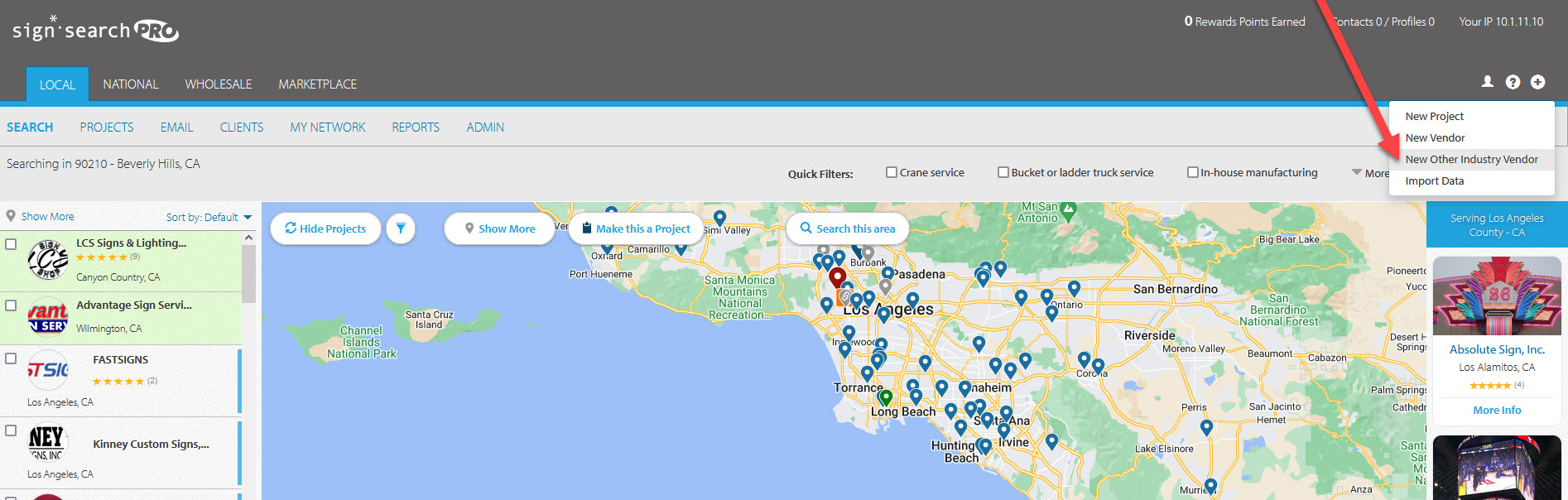This screenshot has height=500, width=1568.
Task: Enable the Crane service filter
Action: [x=892, y=172]
